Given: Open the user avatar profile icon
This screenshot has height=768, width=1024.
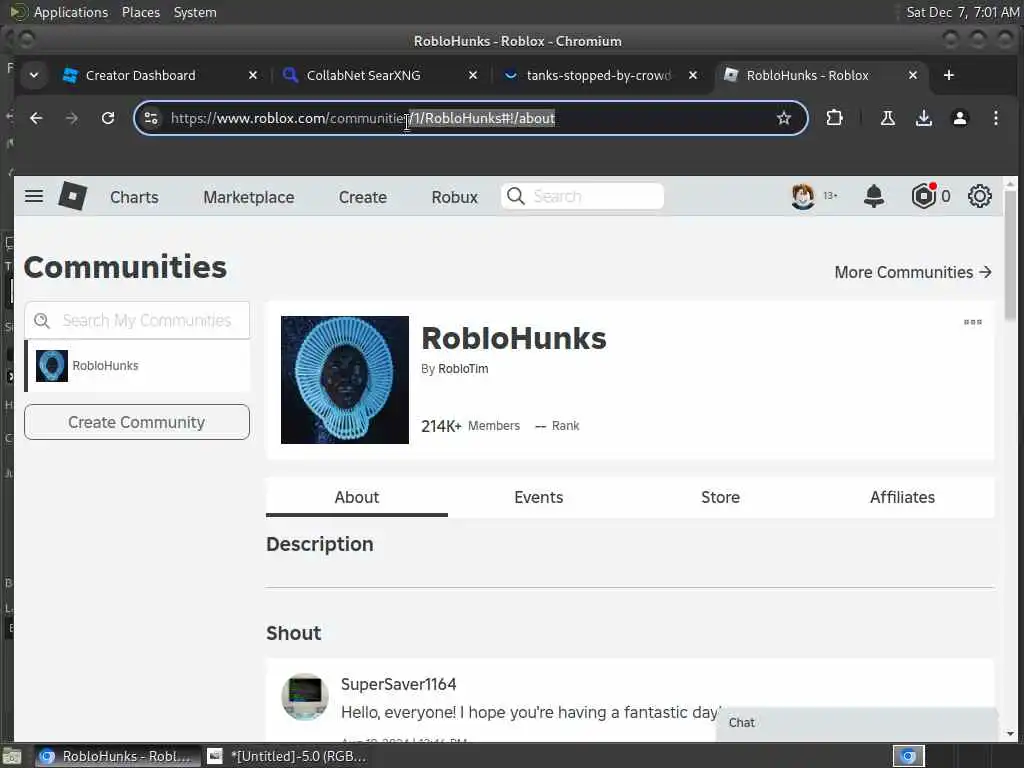Looking at the screenshot, I should click(803, 196).
